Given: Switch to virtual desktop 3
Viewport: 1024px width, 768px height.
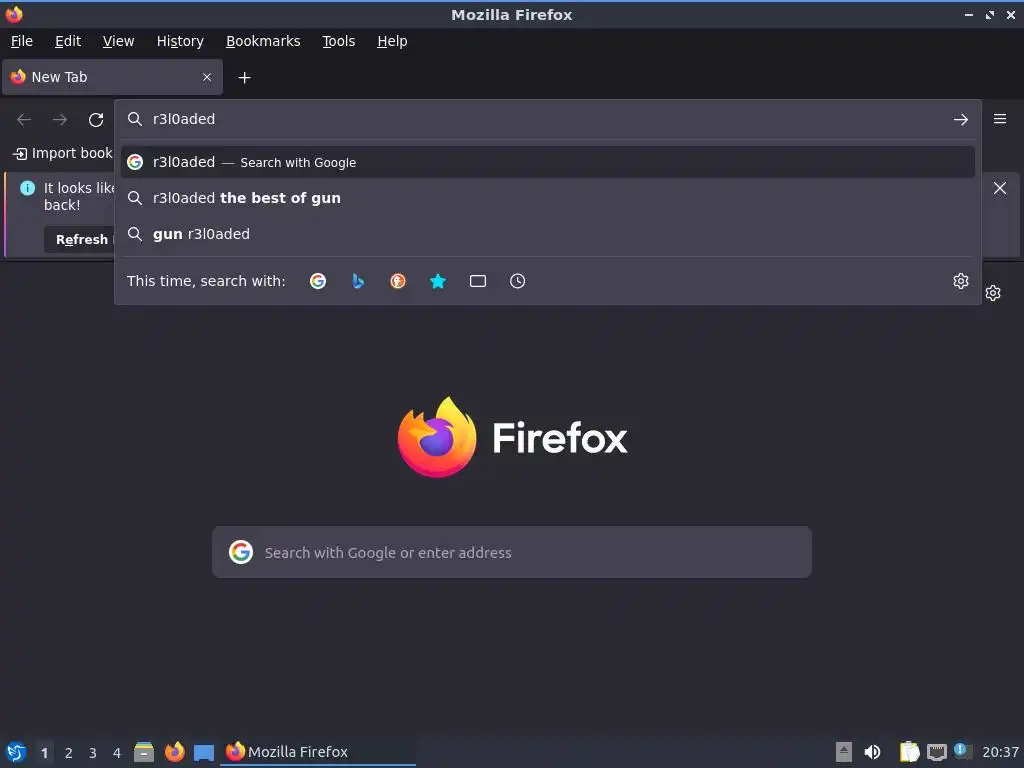Looking at the screenshot, I should 93,753.
